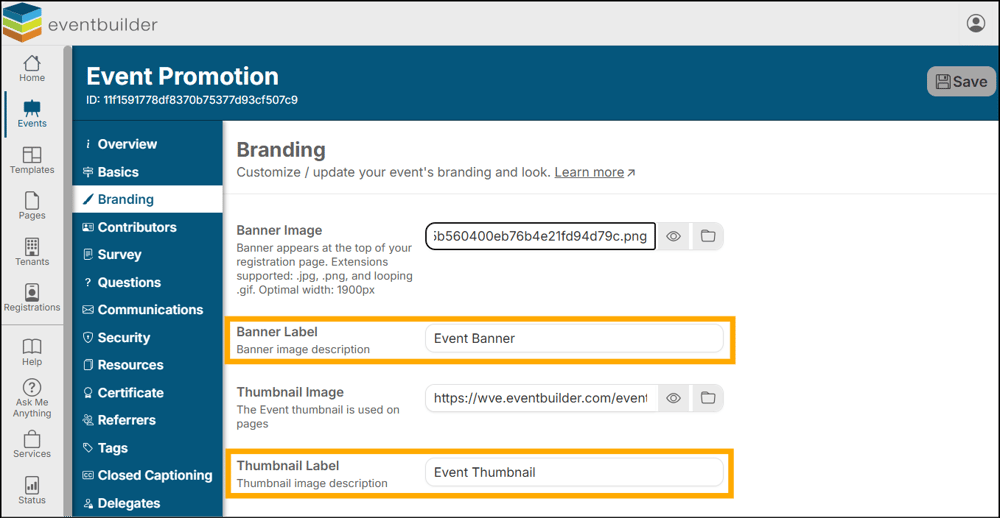The height and width of the screenshot is (518, 1000).
Task: Select Questions in the event menu
Action: (147, 283)
